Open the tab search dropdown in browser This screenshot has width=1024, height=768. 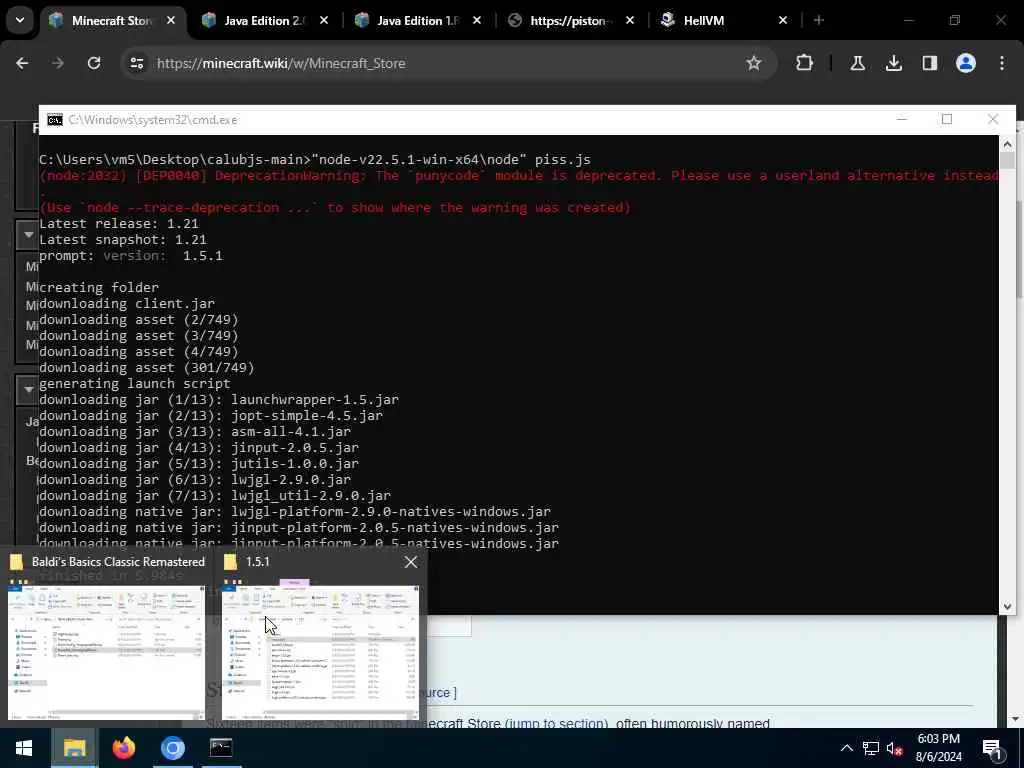tap(20, 20)
